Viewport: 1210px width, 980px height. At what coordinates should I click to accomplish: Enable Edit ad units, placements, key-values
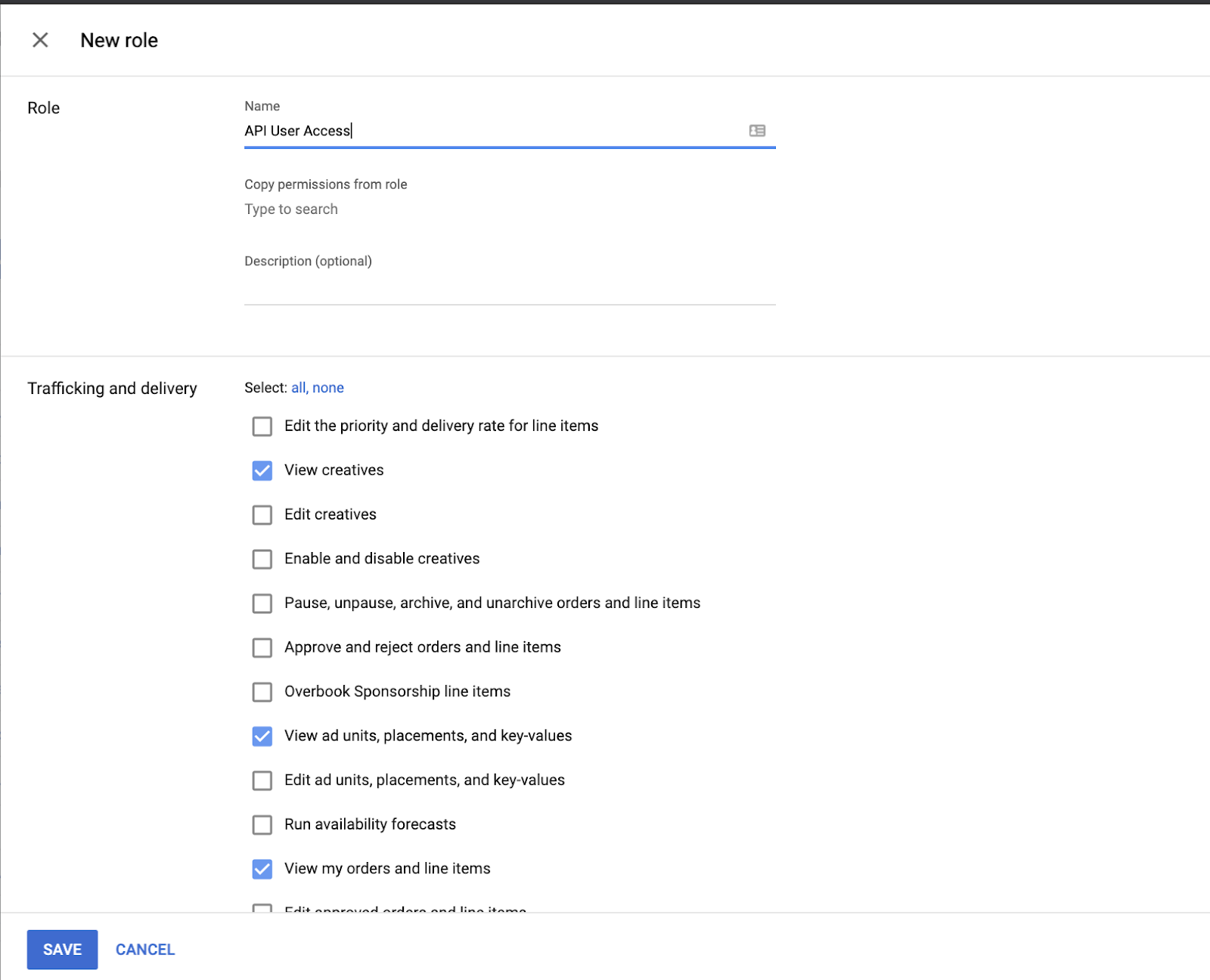[262, 780]
